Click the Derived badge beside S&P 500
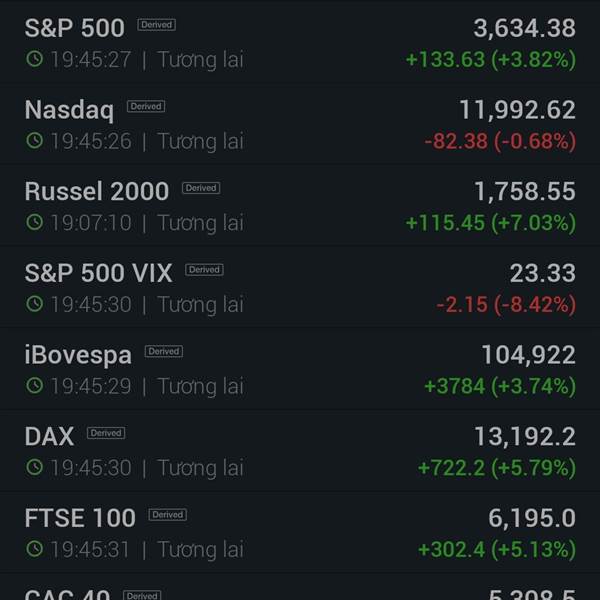The height and width of the screenshot is (600, 600). click(157, 25)
